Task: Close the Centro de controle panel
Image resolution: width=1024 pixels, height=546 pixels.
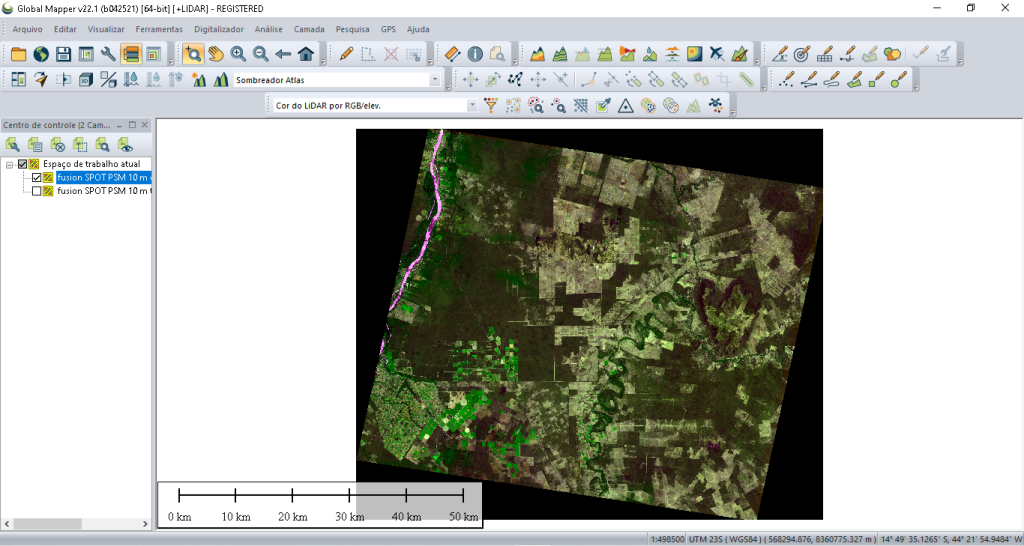Action: click(x=145, y=125)
